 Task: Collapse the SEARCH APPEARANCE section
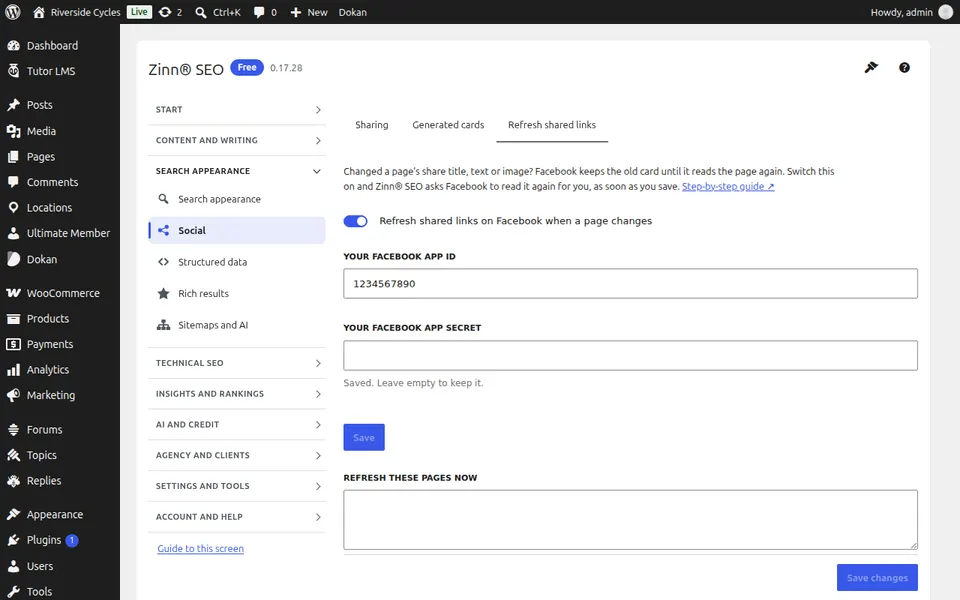(237, 171)
